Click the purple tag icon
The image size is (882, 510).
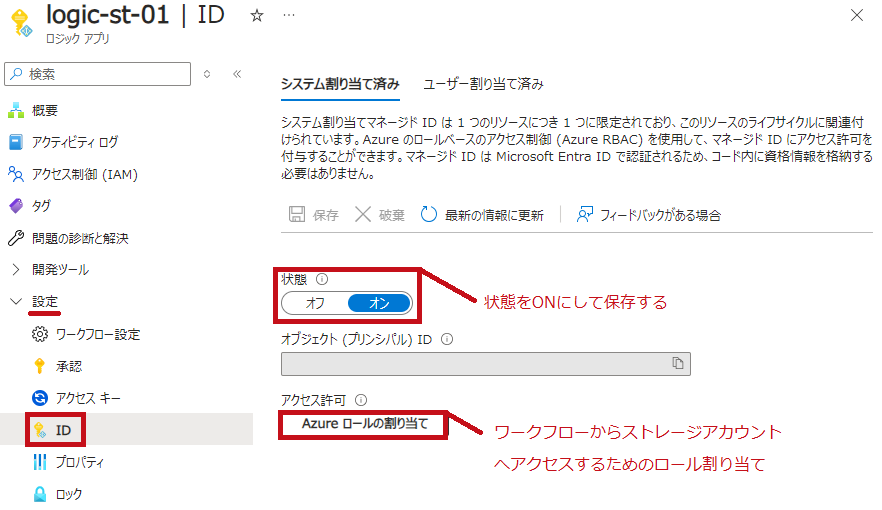click(16, 206)
